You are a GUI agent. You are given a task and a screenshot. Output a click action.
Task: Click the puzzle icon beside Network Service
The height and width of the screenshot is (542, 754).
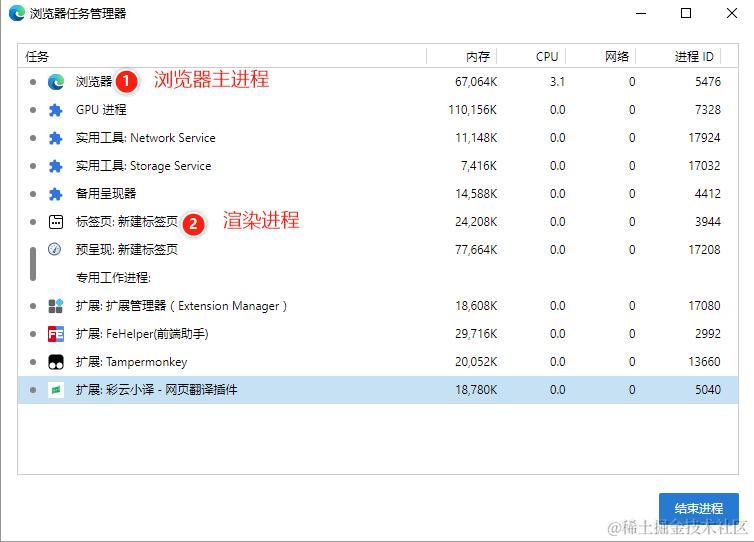pyautogui.click(x=56, y=138)
